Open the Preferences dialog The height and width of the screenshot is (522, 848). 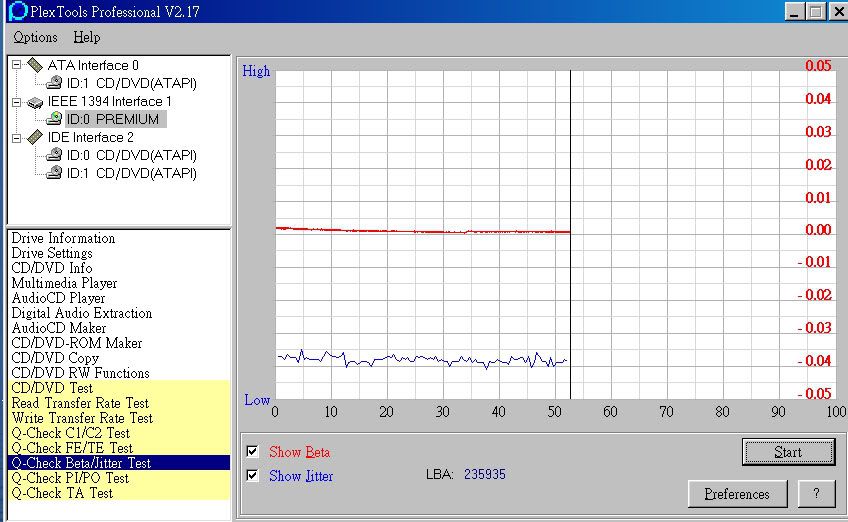click(x=737, y=494)
